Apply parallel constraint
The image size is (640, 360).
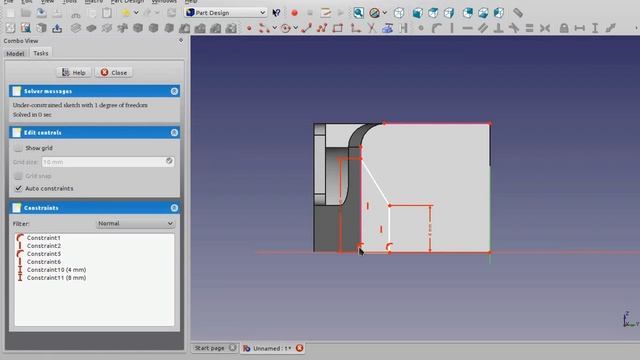(x=483, y=28)
